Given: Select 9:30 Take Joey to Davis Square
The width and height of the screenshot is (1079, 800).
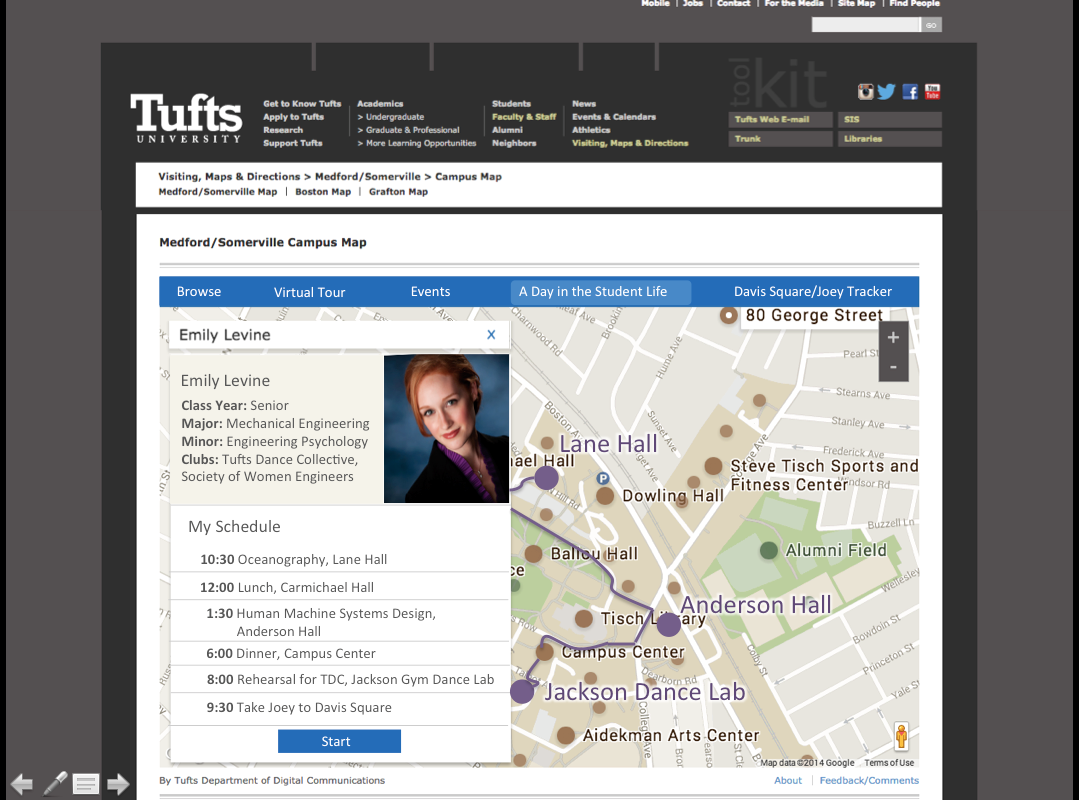Looking at the screenshot, I should [339, 707].
